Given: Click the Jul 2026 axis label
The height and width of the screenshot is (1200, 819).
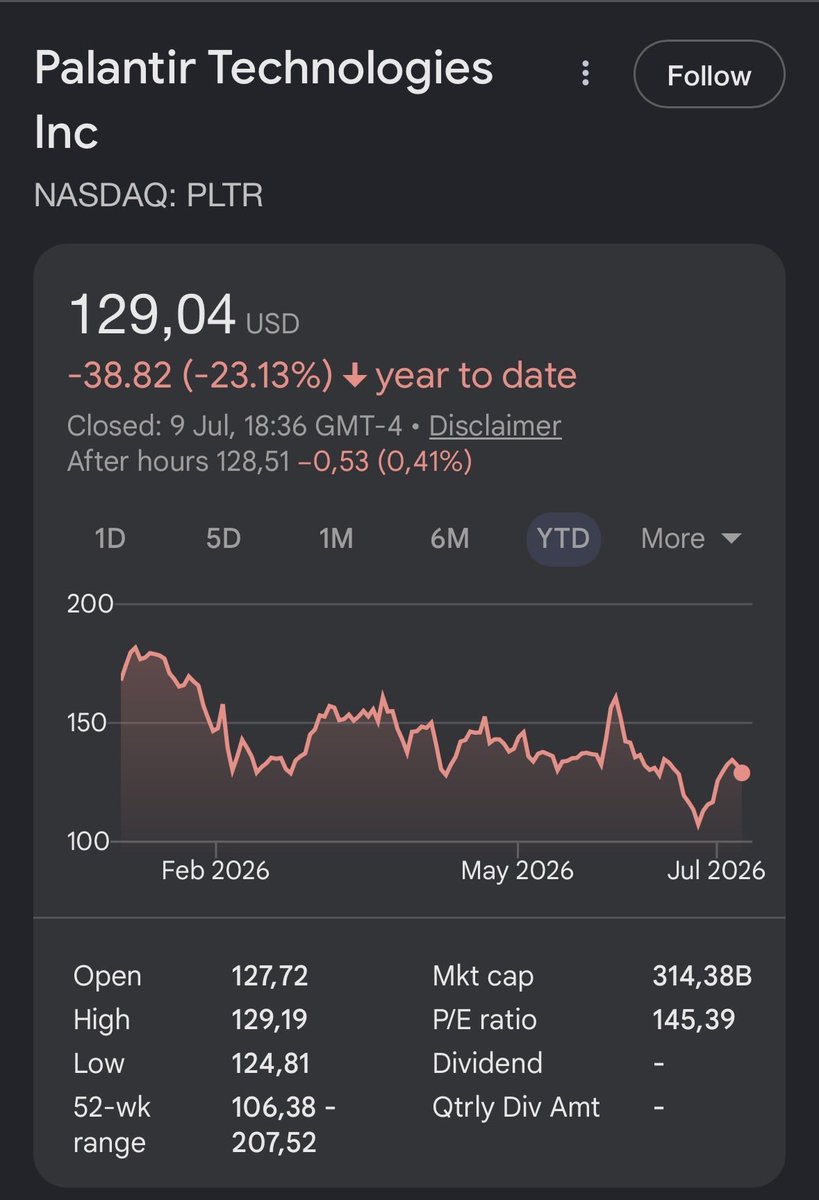Looking at the screenshot, I should tap(716, 870).
